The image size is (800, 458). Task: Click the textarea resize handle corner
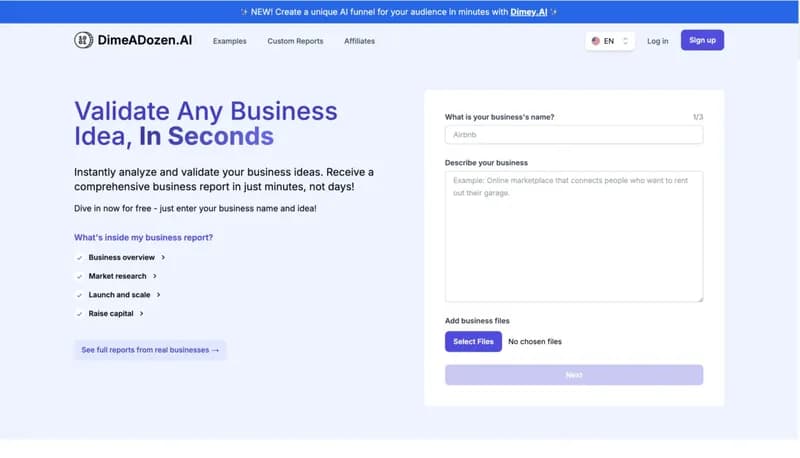pyautogui.click(x=700, y=299)
